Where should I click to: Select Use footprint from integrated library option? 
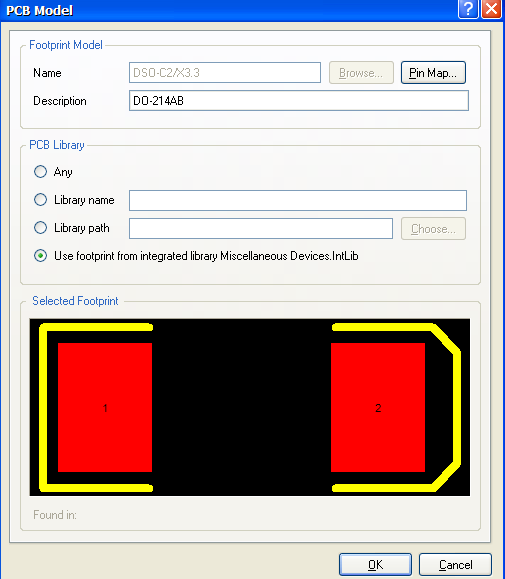tap(40, 256)
